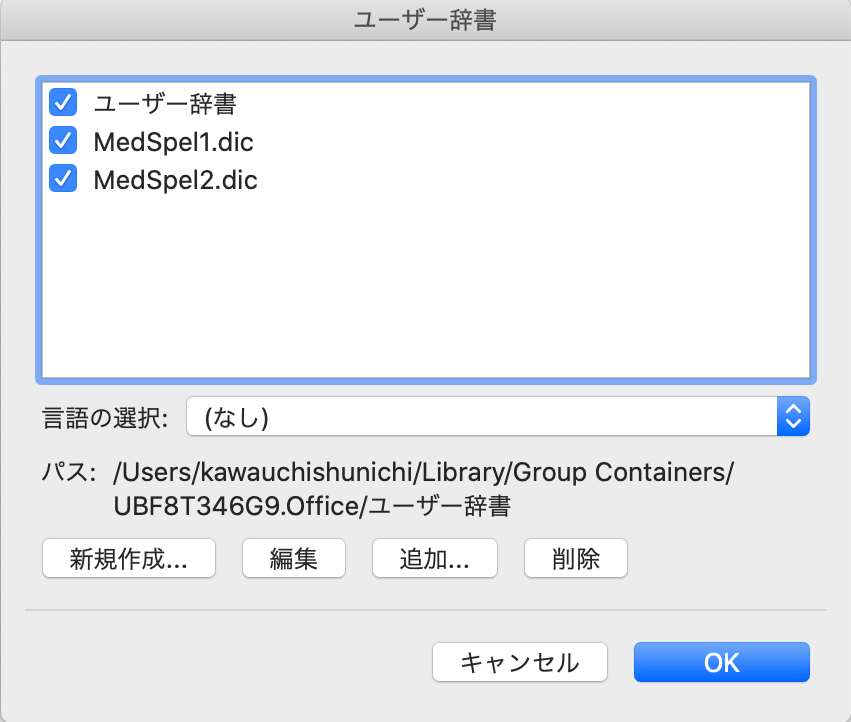The width and height of the screenshot is (851, 722).
Task: Click the UBF8T346G9.Office/ユーザー辞書 path text
Action: pyautogui.click(x=312, y=506)
